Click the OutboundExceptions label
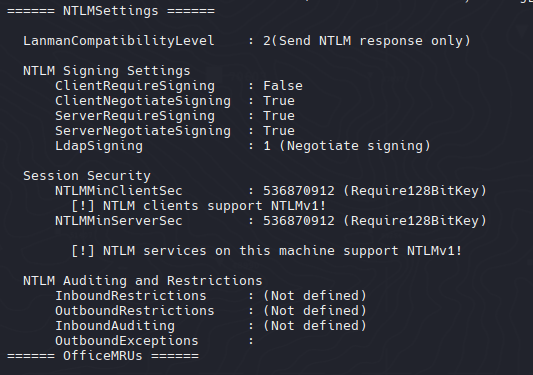 [x=127, y=341]
